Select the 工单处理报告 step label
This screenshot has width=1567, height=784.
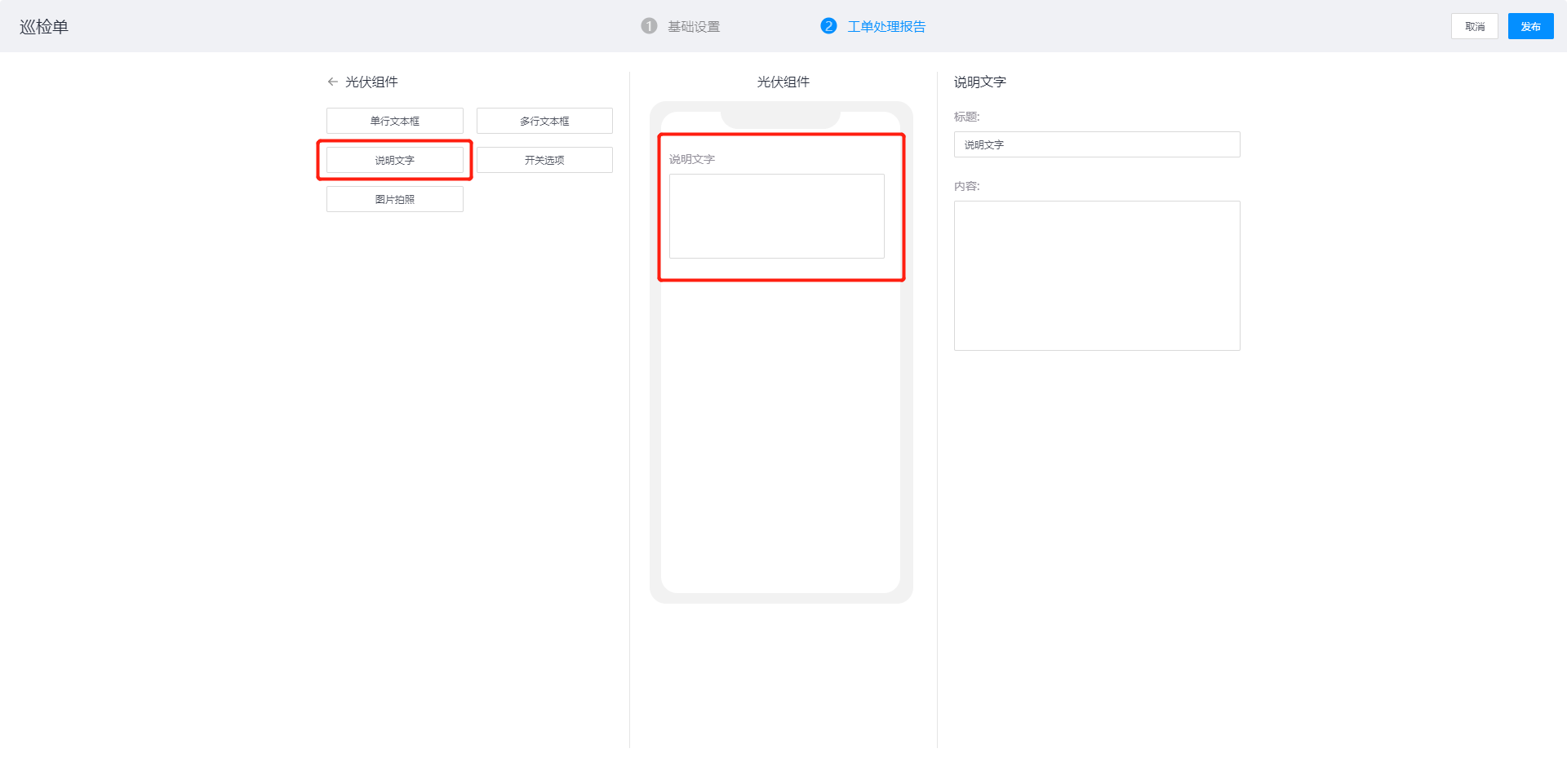(x=886, y=27)
